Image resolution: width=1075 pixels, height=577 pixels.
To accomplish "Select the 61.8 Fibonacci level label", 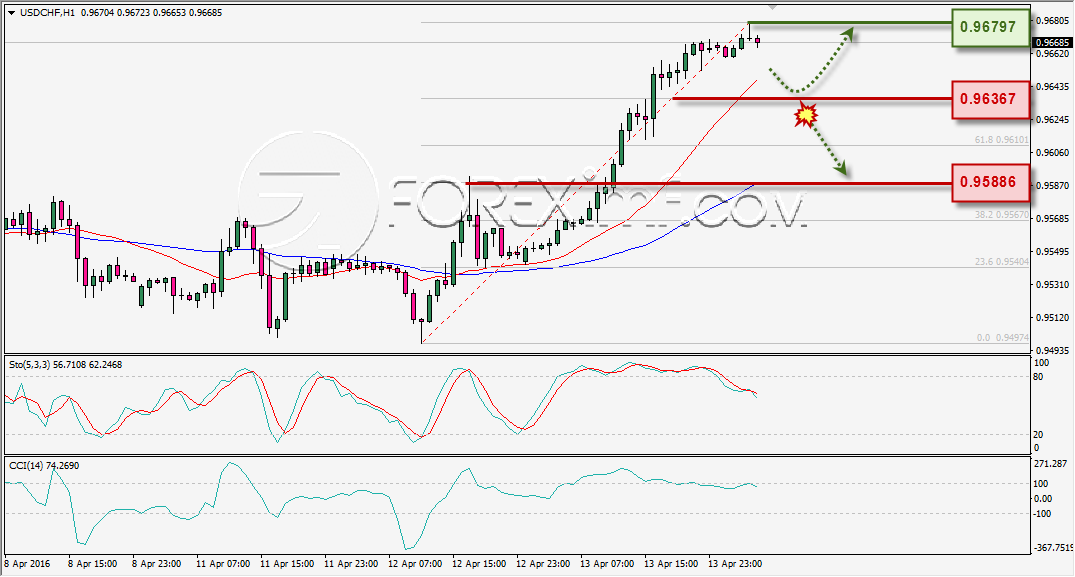I will 1002,139.
